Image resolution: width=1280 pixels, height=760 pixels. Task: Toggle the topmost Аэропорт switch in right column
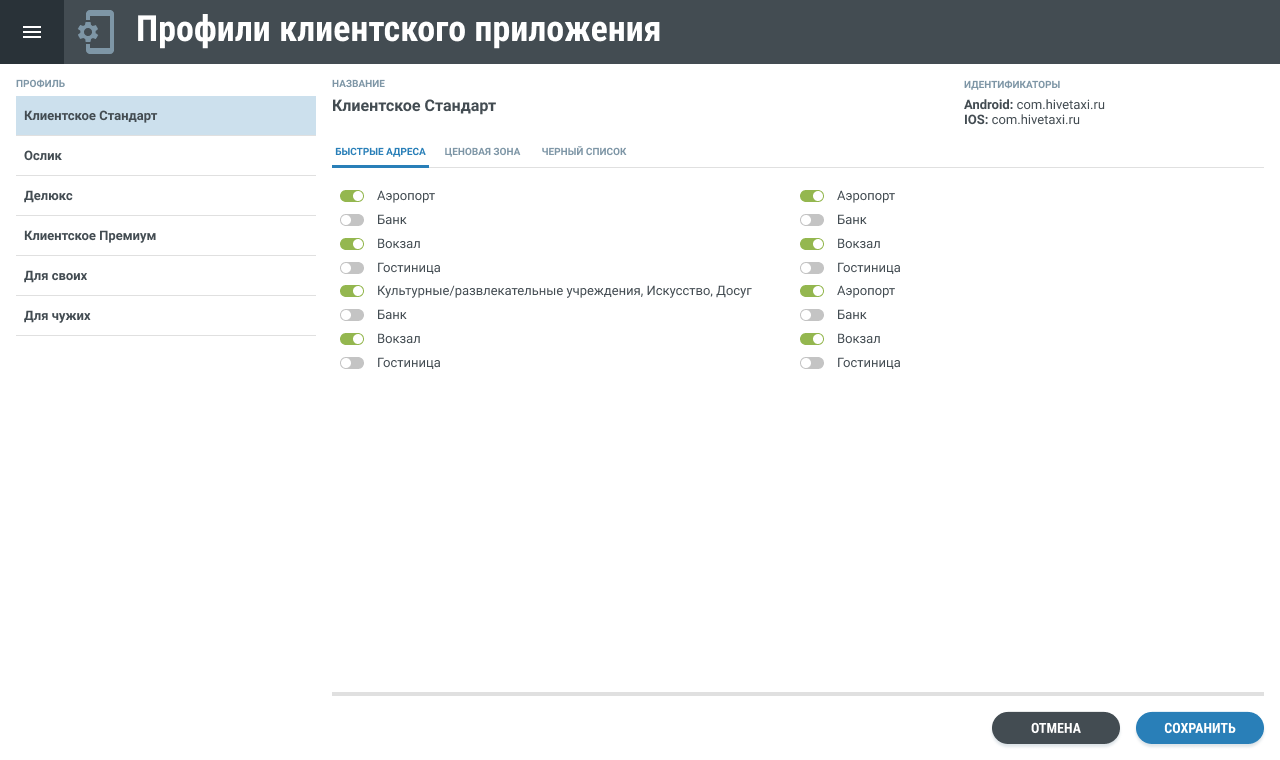(x=812, y=196)
